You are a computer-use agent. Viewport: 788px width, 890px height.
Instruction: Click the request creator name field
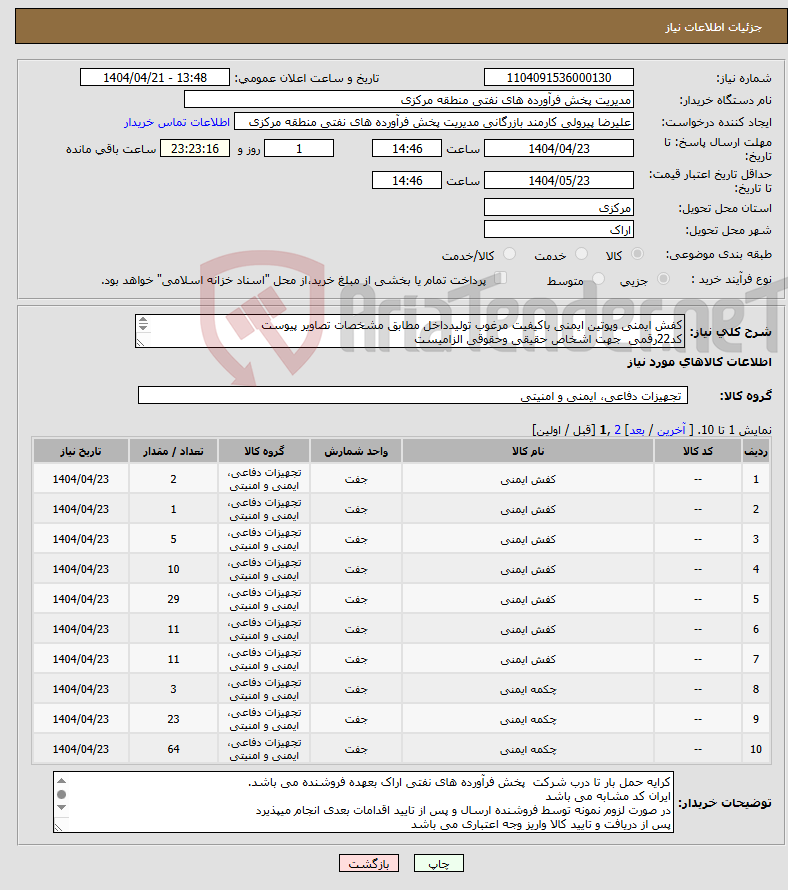pos(434,121)
